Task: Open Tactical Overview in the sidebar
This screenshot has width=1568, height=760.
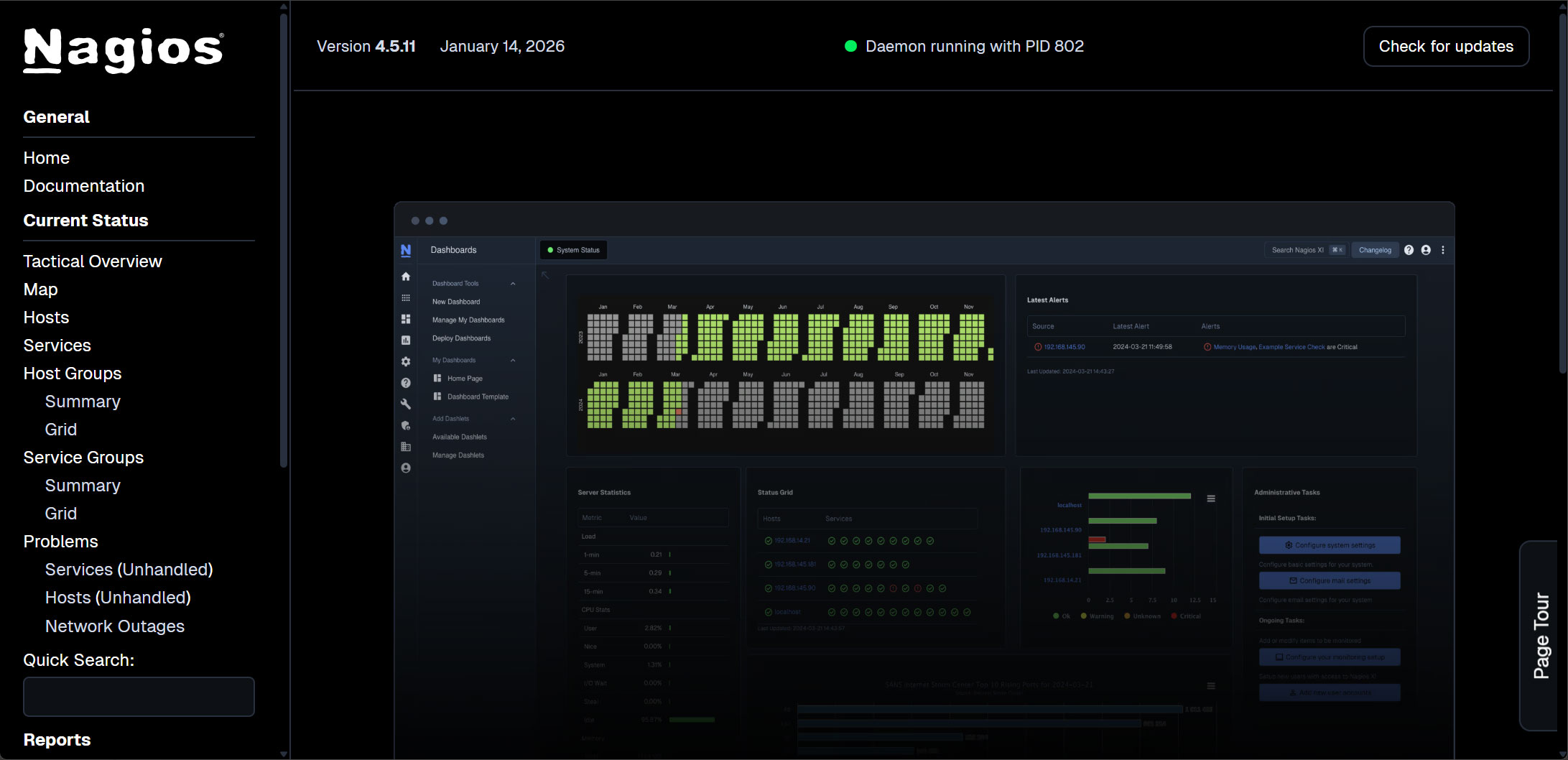Action: [93, 261]
